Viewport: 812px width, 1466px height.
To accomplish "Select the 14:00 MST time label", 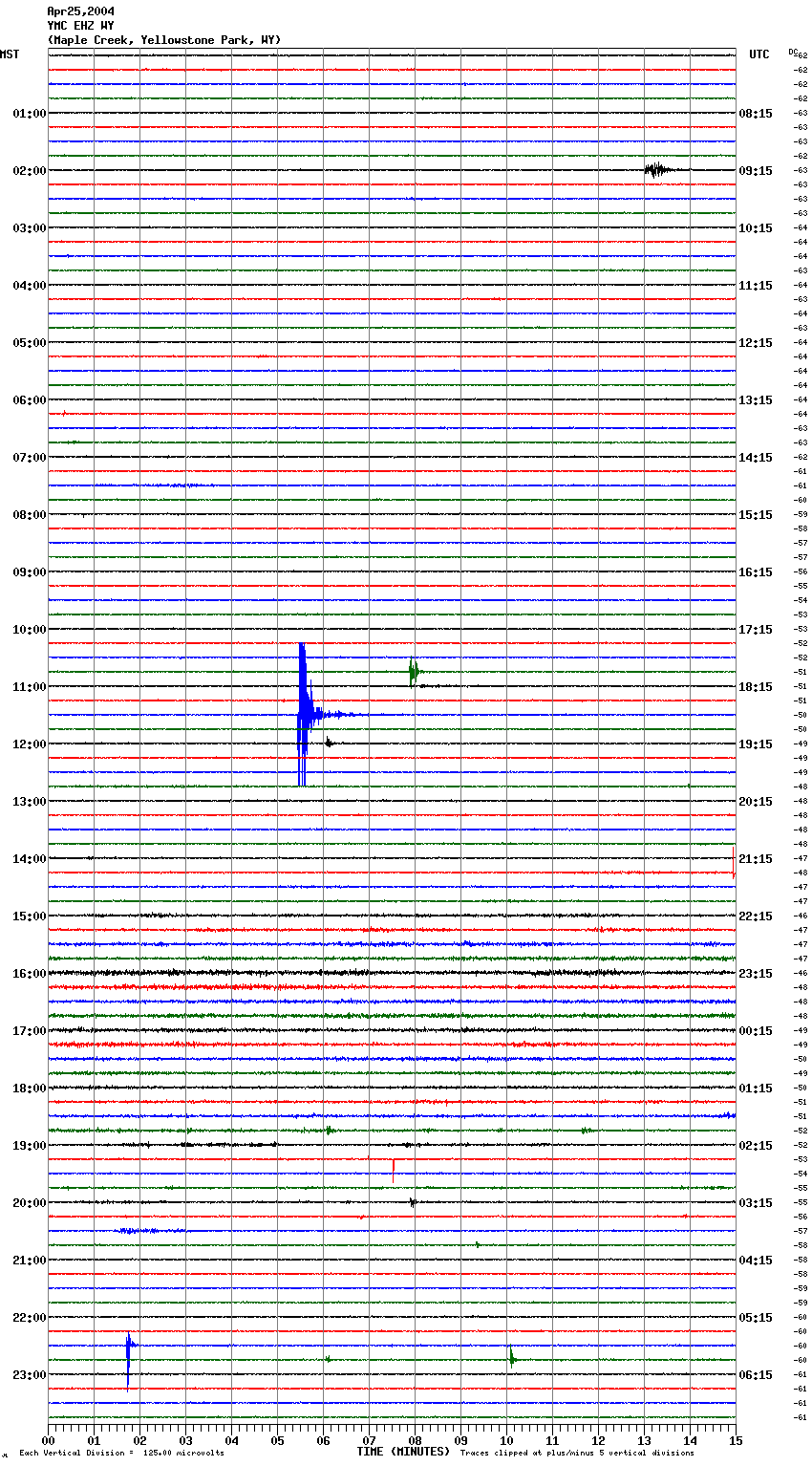I will point(30,859).
